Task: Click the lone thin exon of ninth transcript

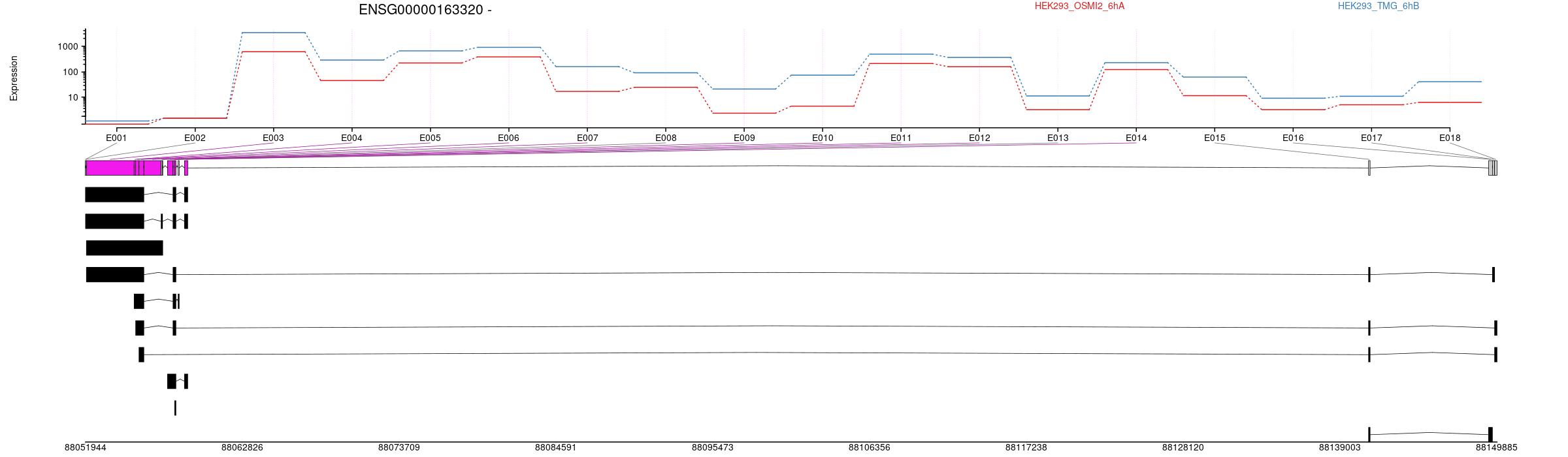Action: click(x=175, y=408)
